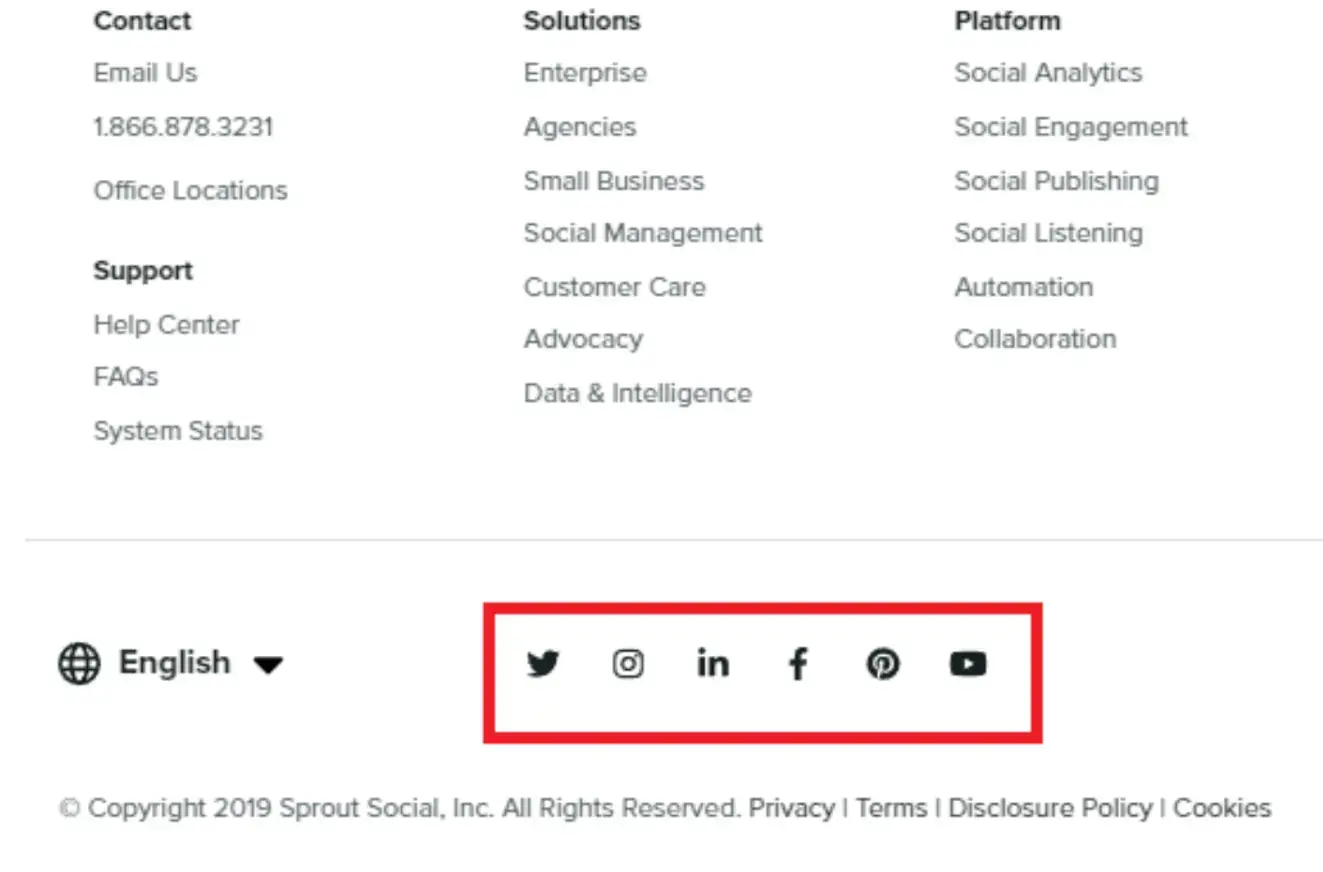Open the Privacy policy link

click(x=792, y=808)
